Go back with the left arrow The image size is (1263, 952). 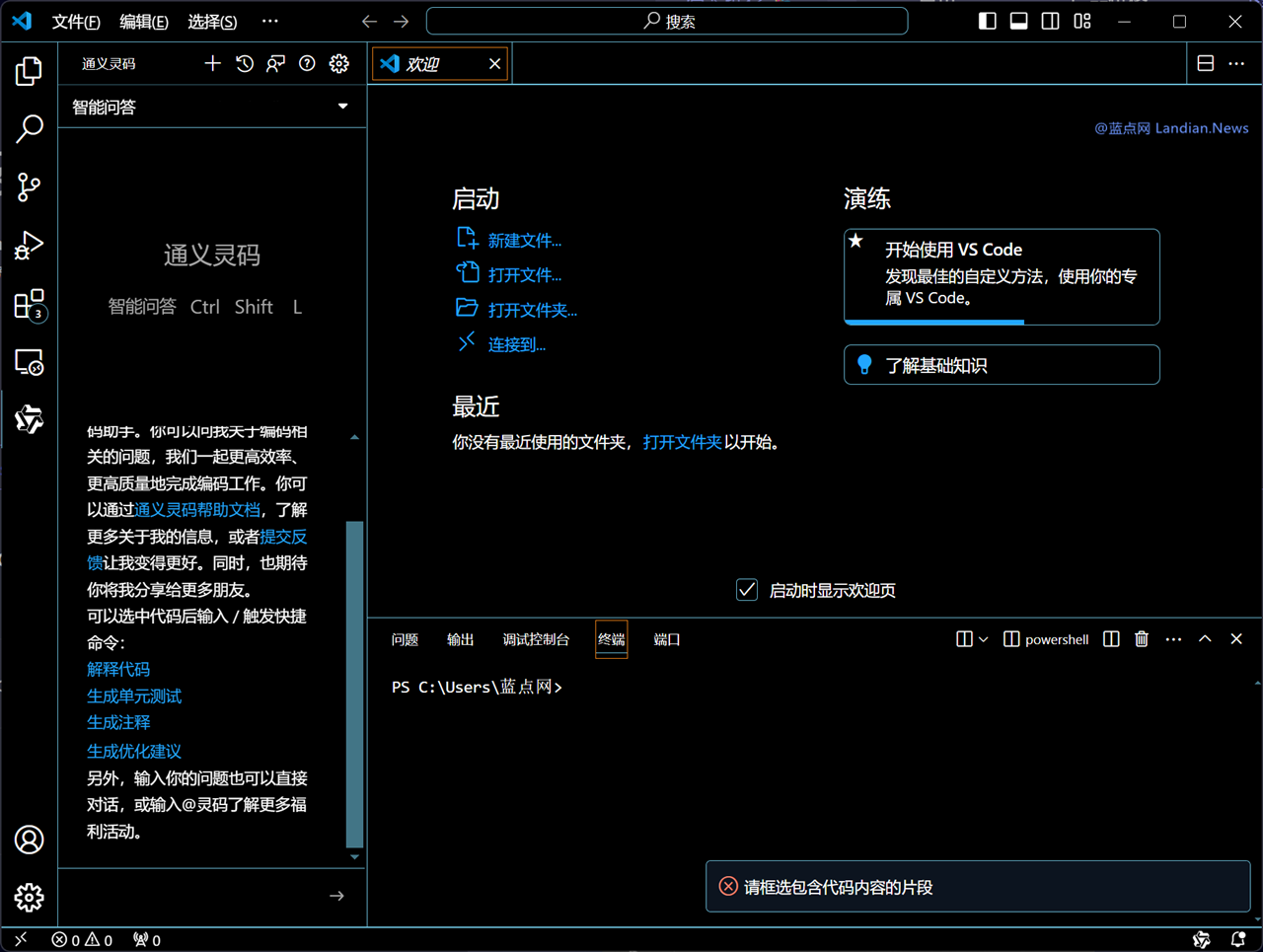[369, 21]
